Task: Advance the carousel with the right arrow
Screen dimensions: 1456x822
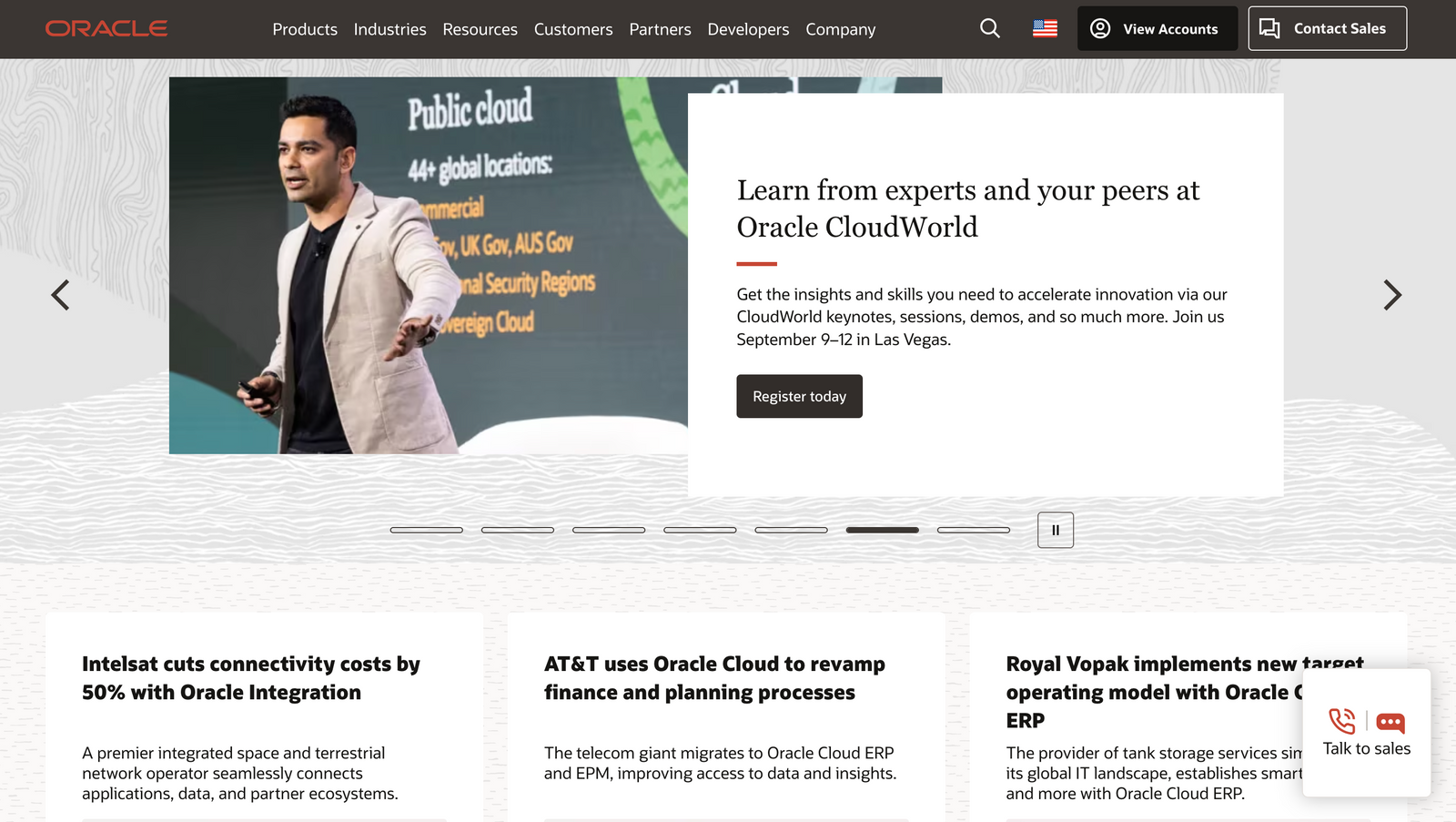Action: point(1392,295)
